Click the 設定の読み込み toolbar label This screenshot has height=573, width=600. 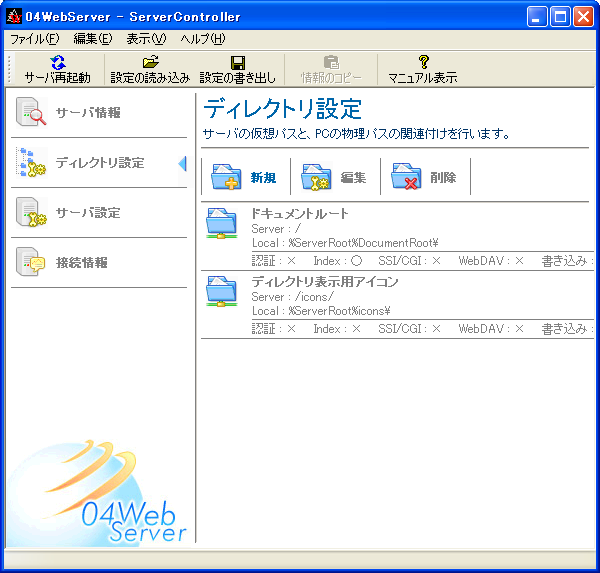pyautogui.click(x=150, y=78)
